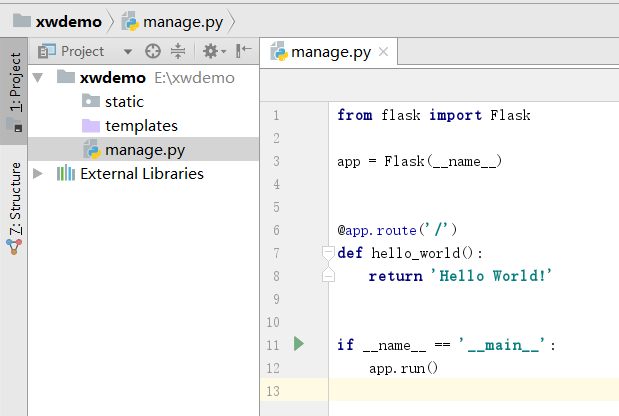This screenshot has height=416, width=619.
Task: Collapse the xwdemo root folder
Action: [x=39, y=77]
